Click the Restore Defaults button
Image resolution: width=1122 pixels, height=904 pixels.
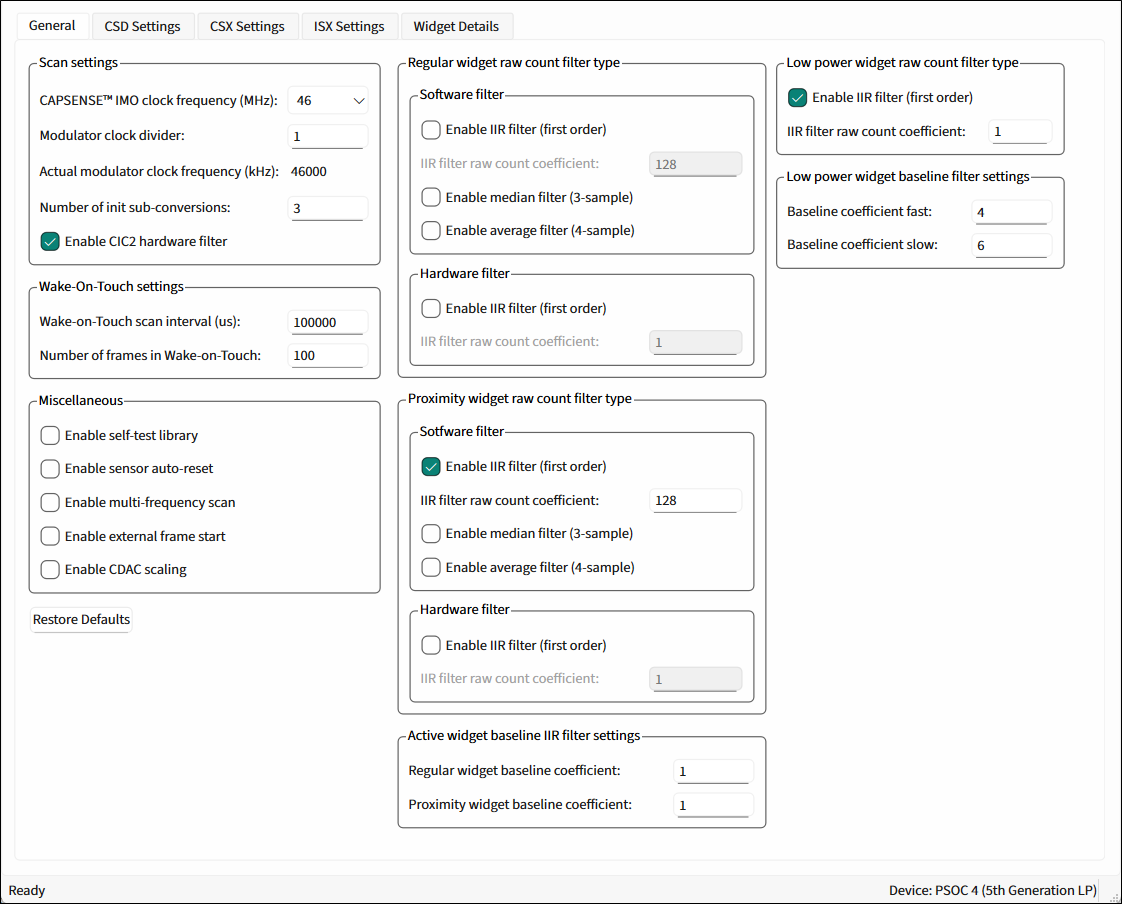pos(81,620)
